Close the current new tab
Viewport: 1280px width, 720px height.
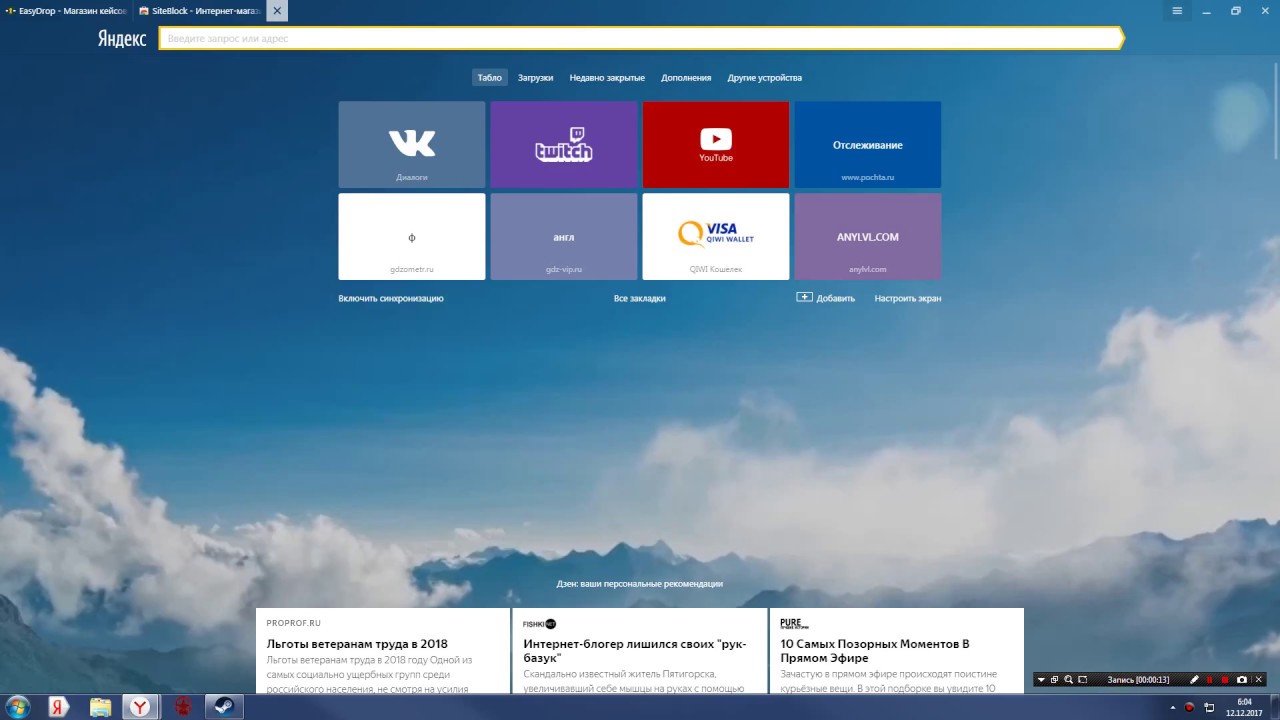(277, 11)
